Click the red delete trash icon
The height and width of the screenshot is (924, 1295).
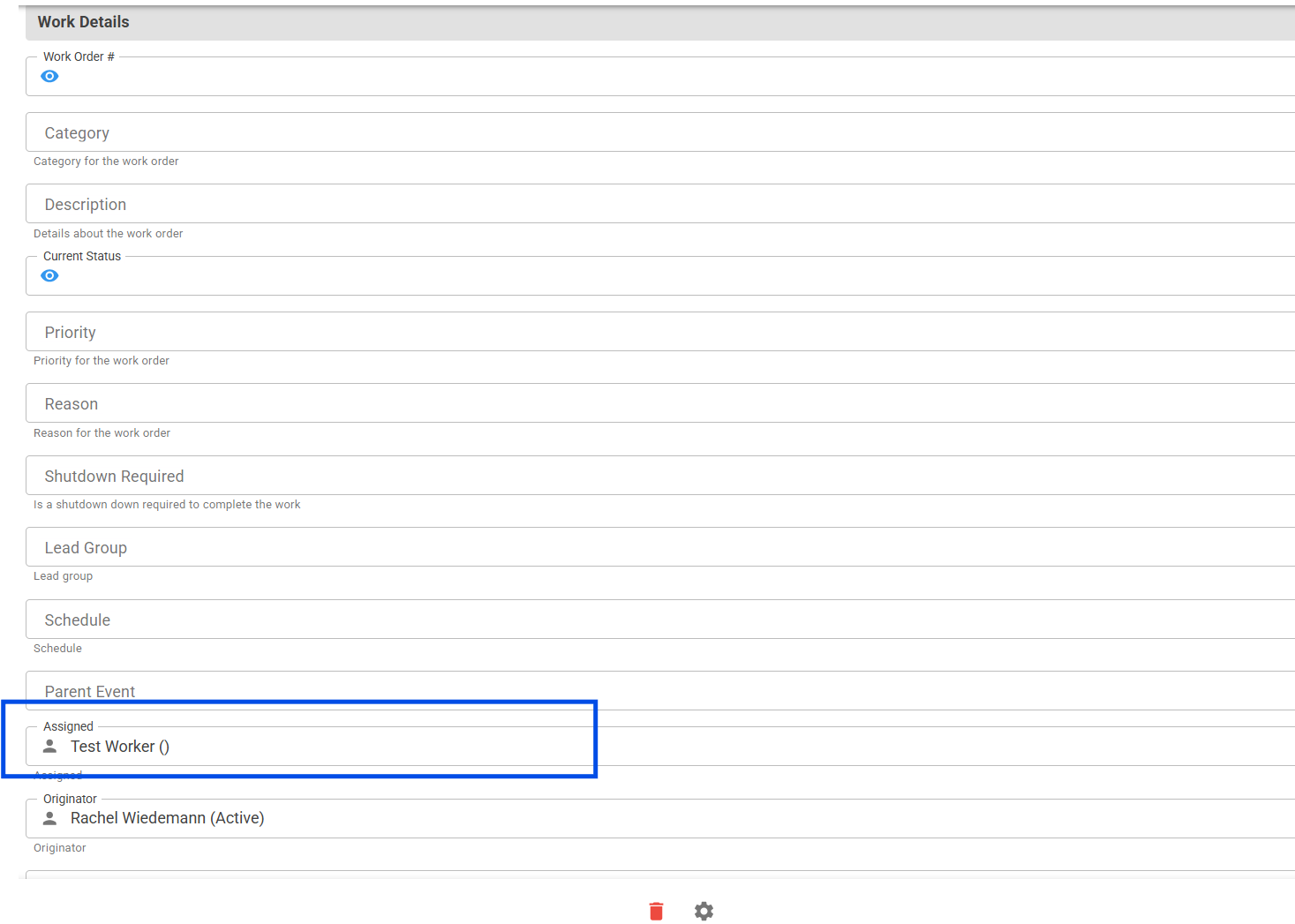[656, 911]
